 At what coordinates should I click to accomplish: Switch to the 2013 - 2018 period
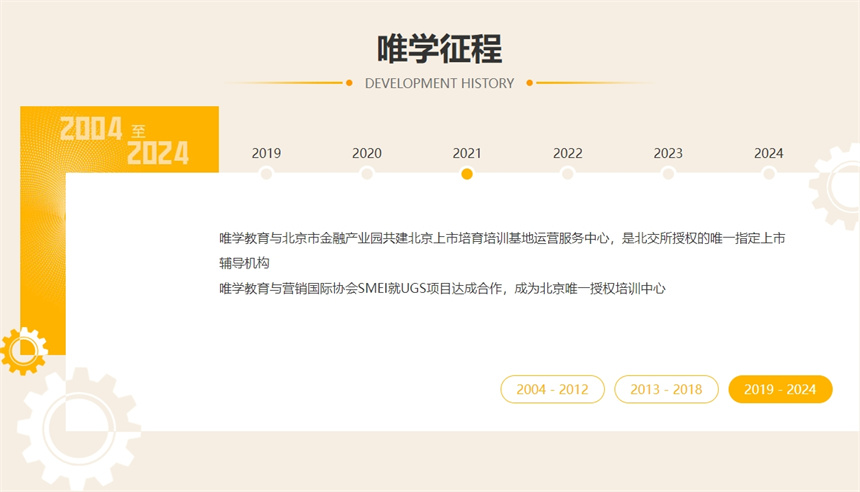pyautogui.click(x=666, y=389)
